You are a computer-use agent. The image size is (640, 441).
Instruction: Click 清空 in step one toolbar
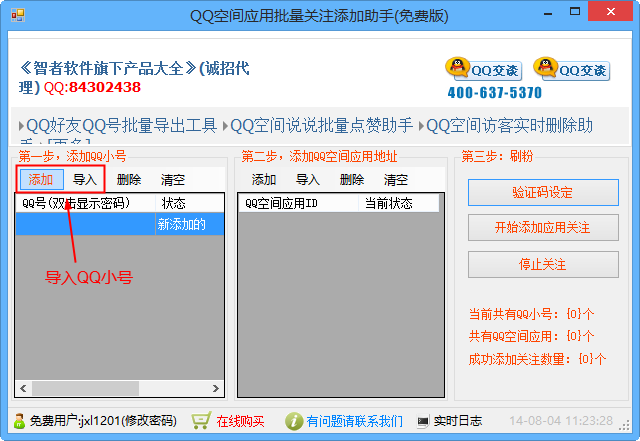(173, 180)
